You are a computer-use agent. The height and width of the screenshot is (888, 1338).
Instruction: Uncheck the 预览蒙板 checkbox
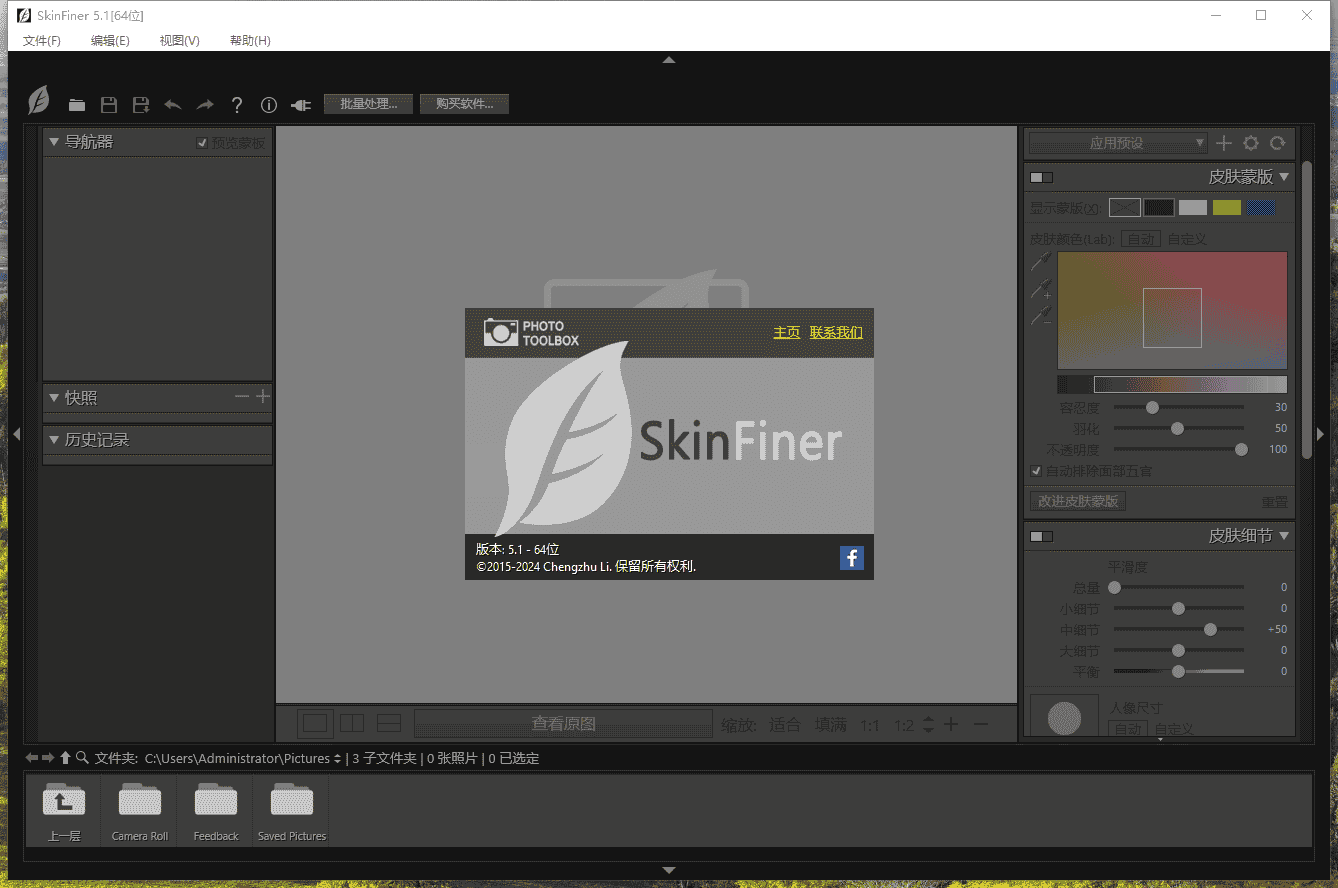[x=203, y=141]
